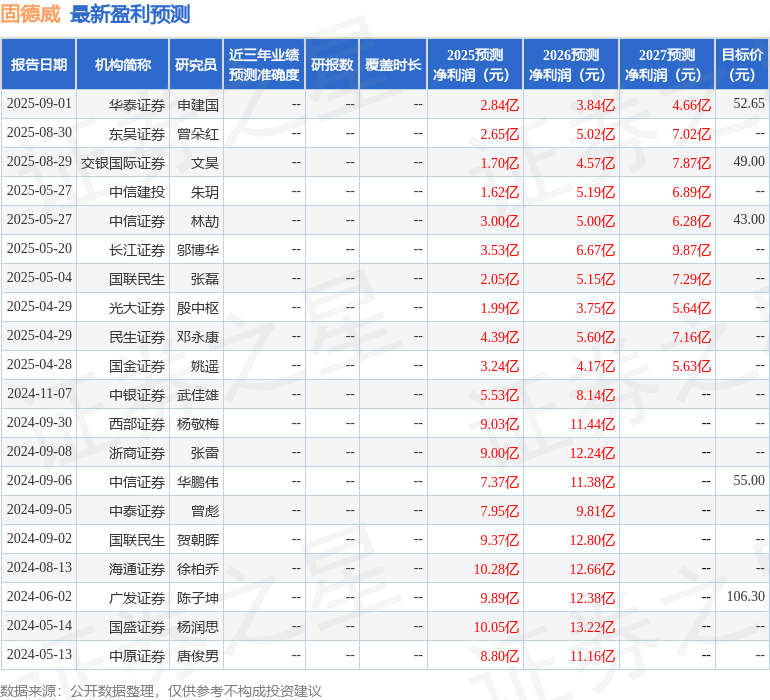Viewport: 770px width, 700px height.
Task: Click target price 49.00
Action: pos(749,162)
